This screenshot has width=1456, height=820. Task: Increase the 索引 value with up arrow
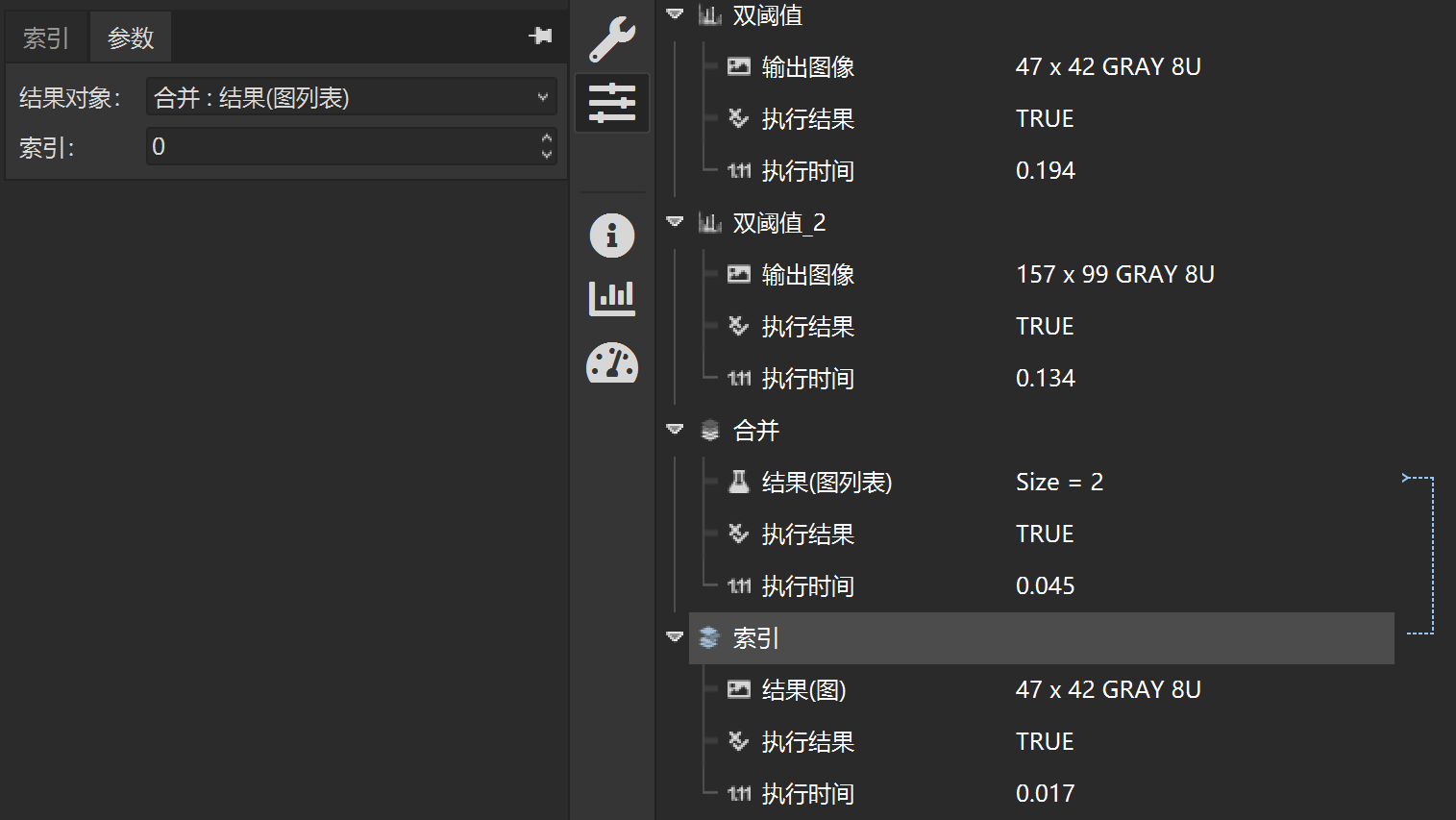[x=547, y=138]
